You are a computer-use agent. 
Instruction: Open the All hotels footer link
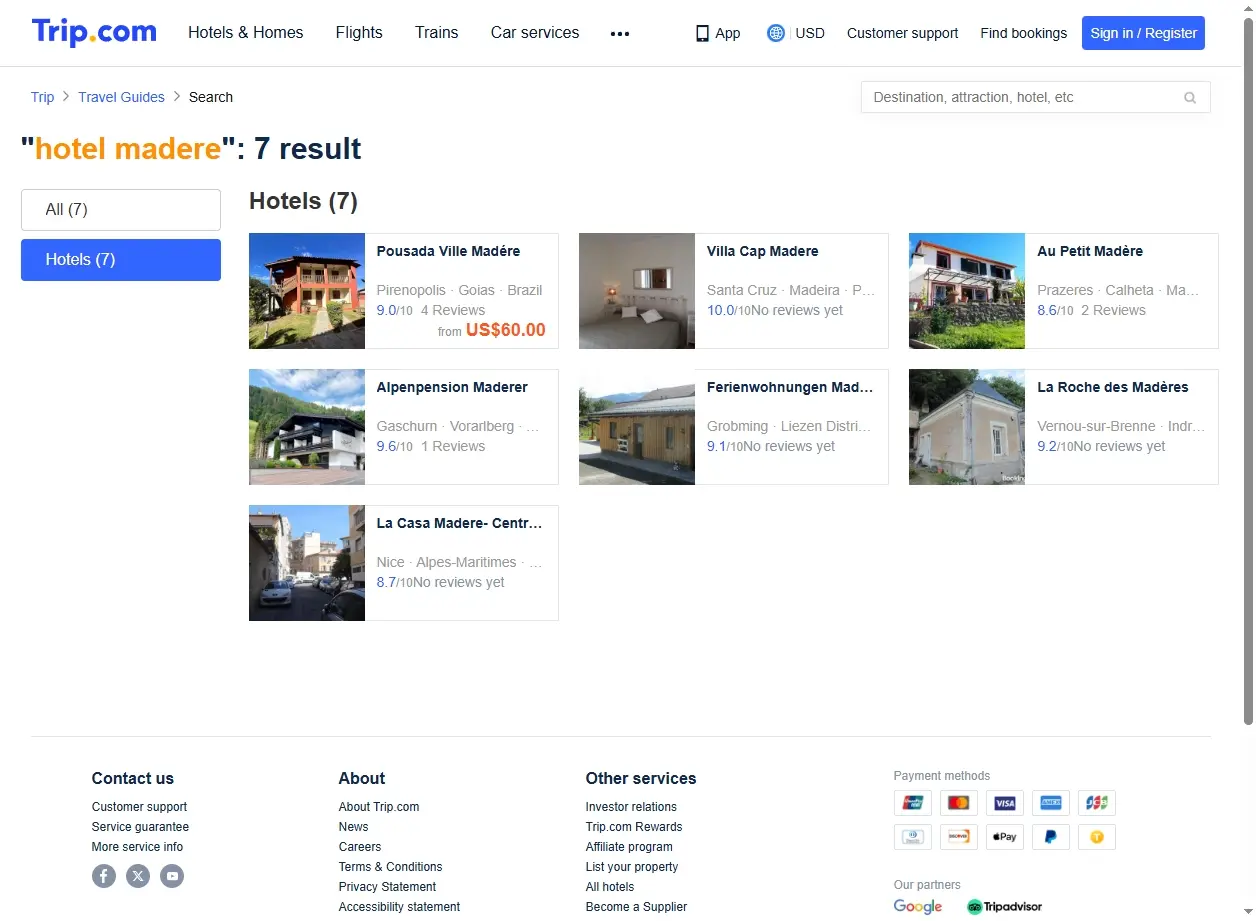pos(610,887)
